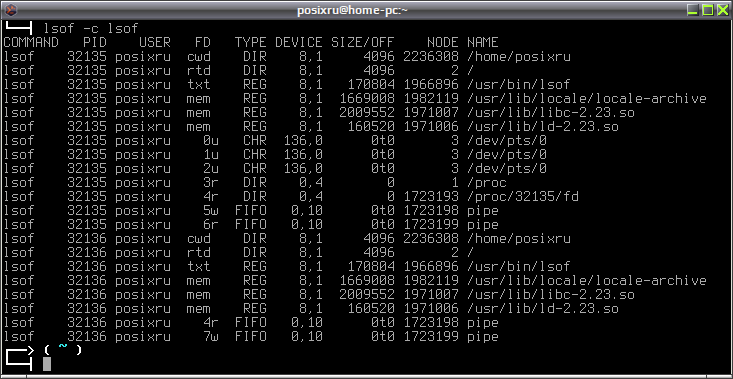Select locale-archive path in the PID 32135 row
The width and height of the screenshot is (733, 379).
586,99
